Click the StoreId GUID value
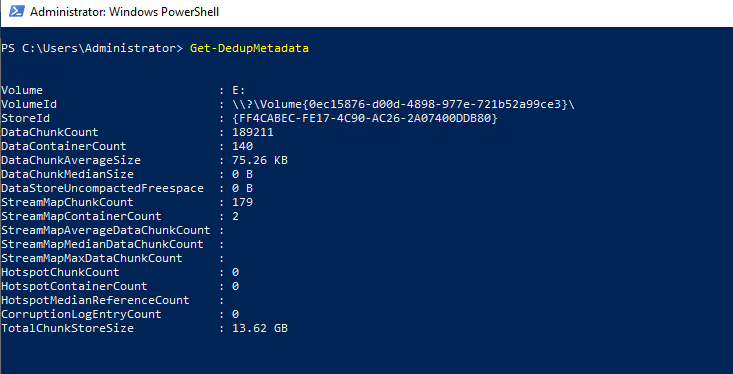 pos(365,118)
